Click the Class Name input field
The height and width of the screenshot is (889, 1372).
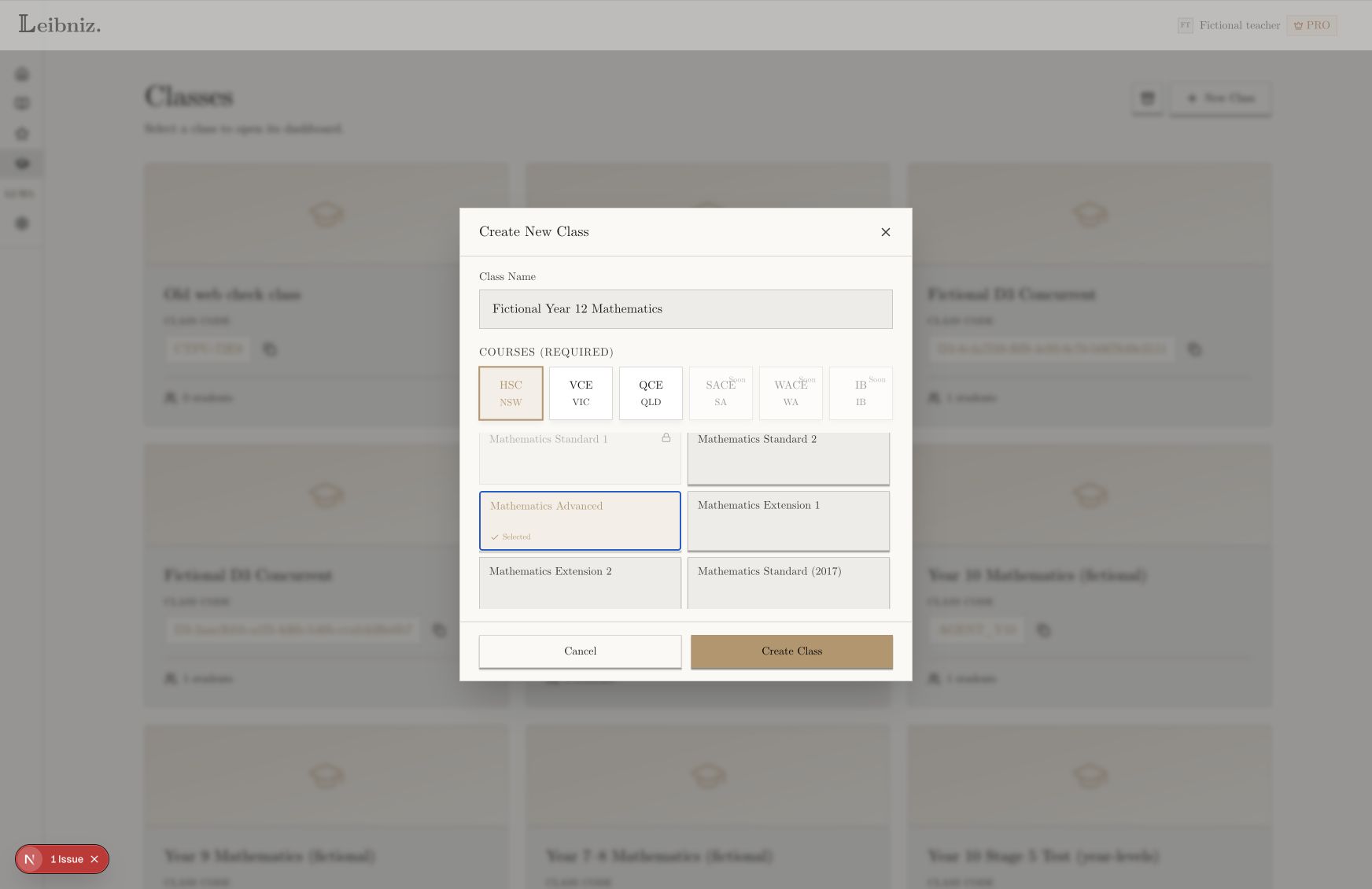pyautogui.click(x=685, y=309)
